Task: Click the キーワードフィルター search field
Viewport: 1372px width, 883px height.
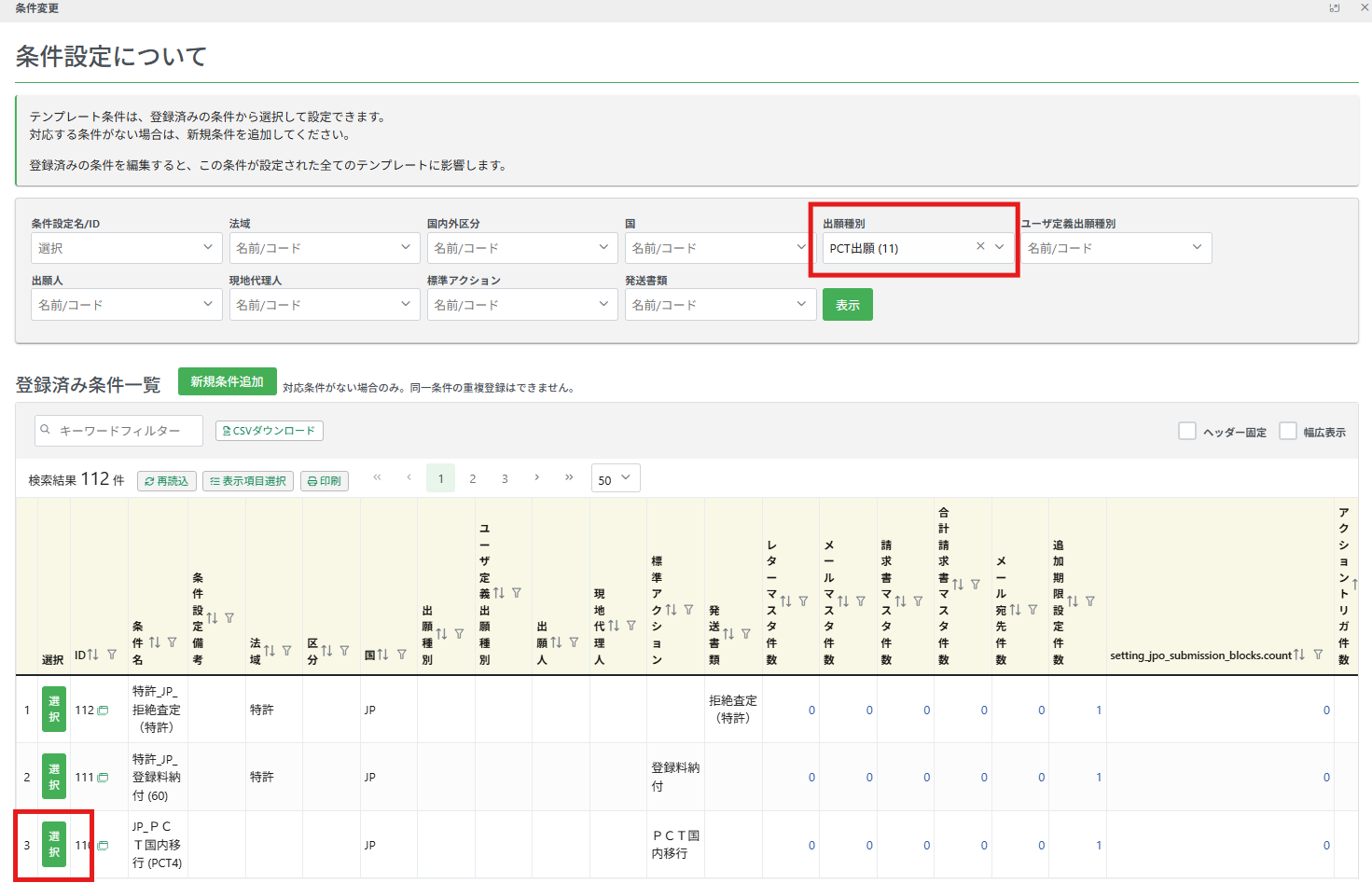Action: click(119, 431)
